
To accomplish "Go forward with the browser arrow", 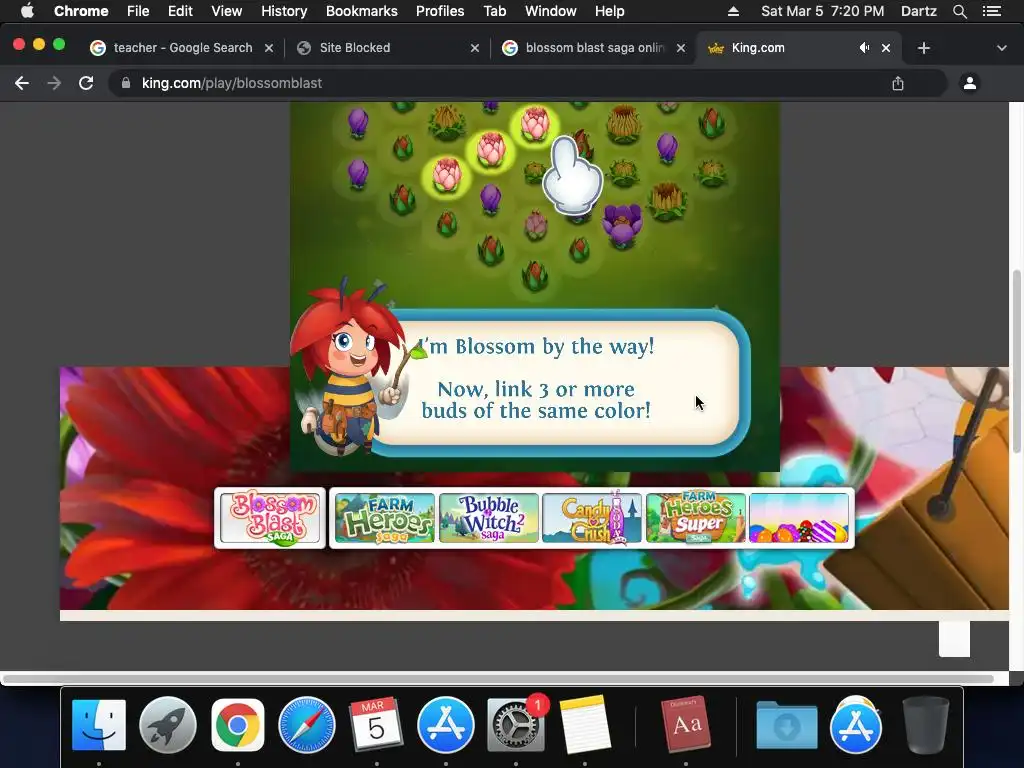I will [x=54, y=83].
